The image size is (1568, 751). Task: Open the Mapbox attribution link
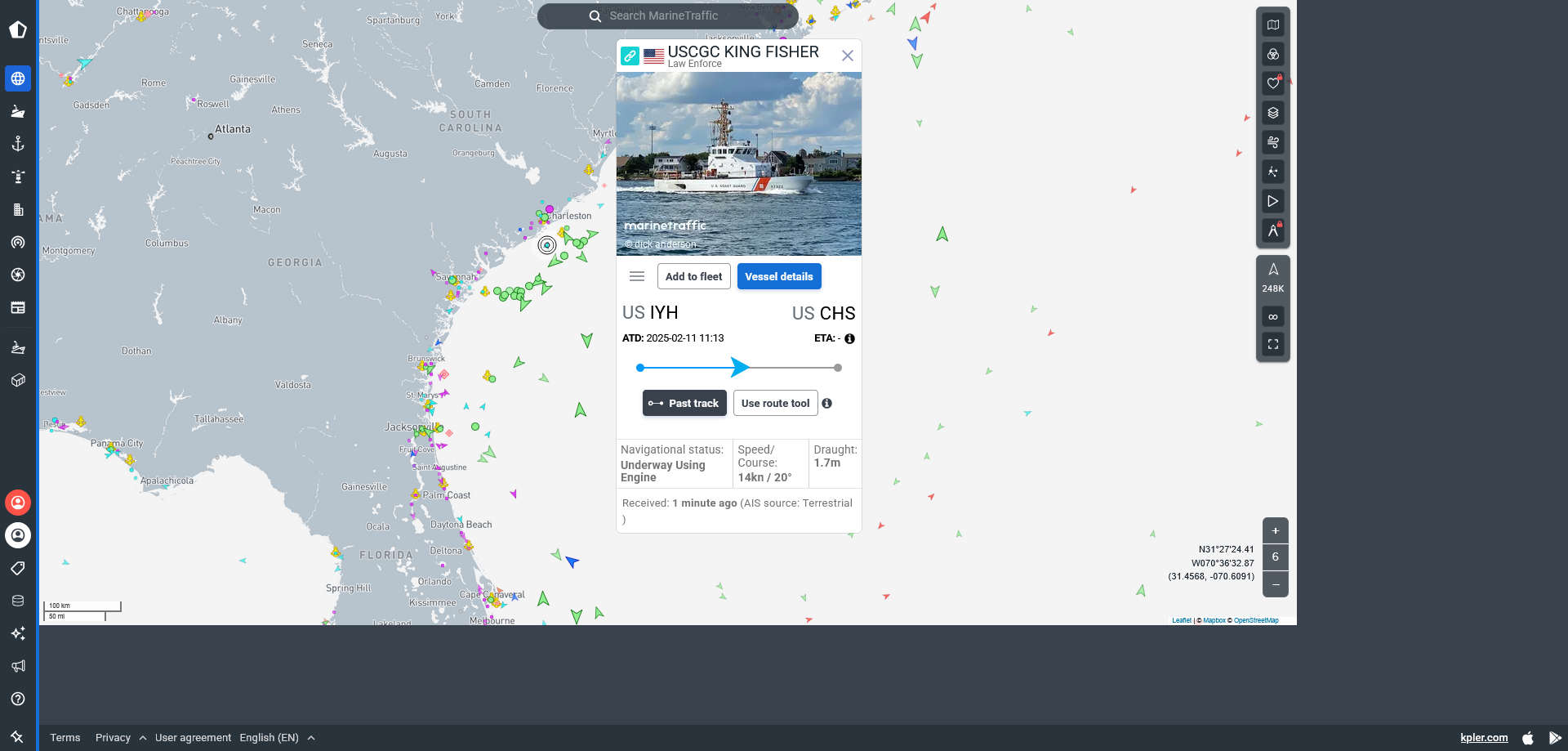click(1214, 620)
